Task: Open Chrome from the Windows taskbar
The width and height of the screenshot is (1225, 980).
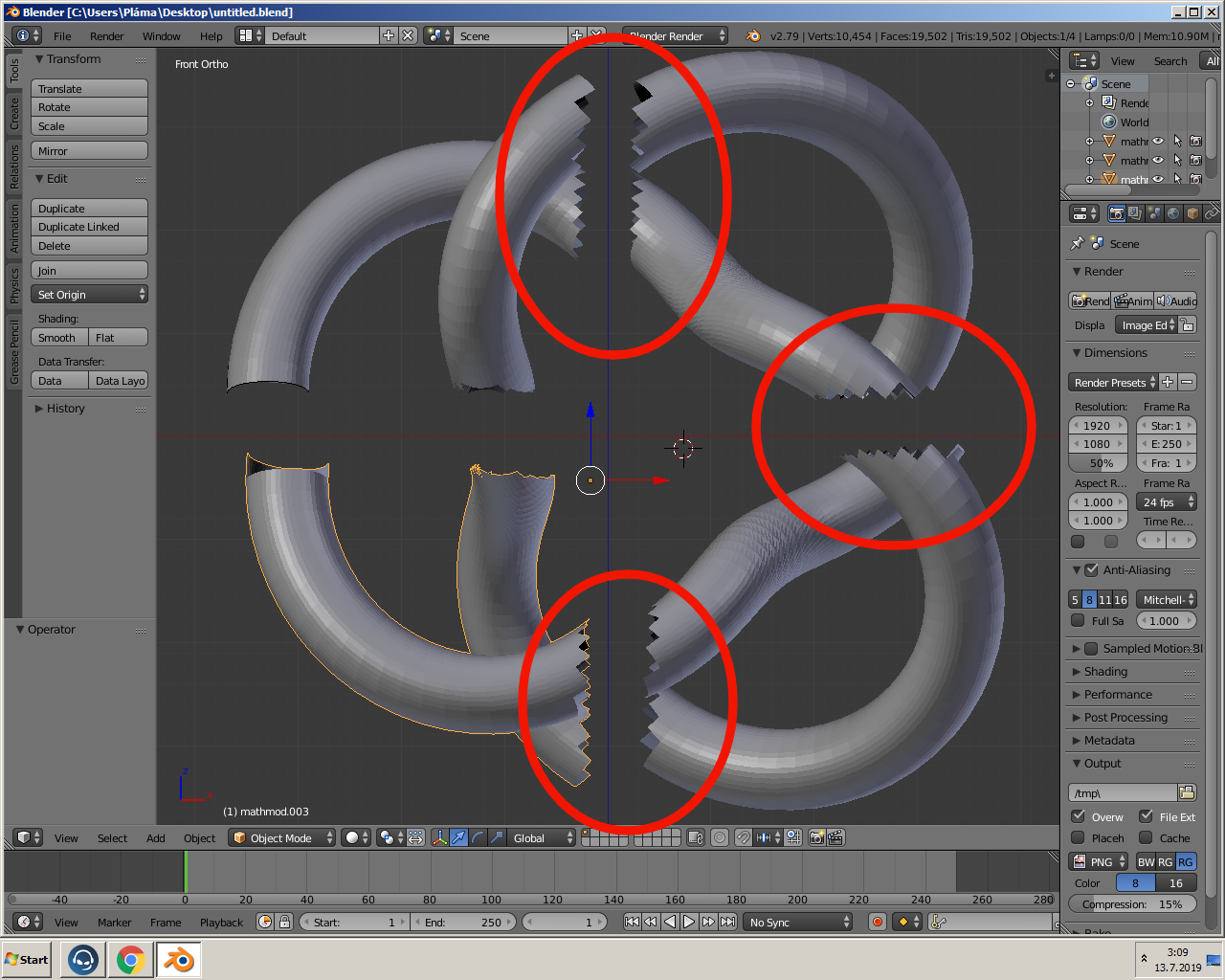Action: (131, 959)
